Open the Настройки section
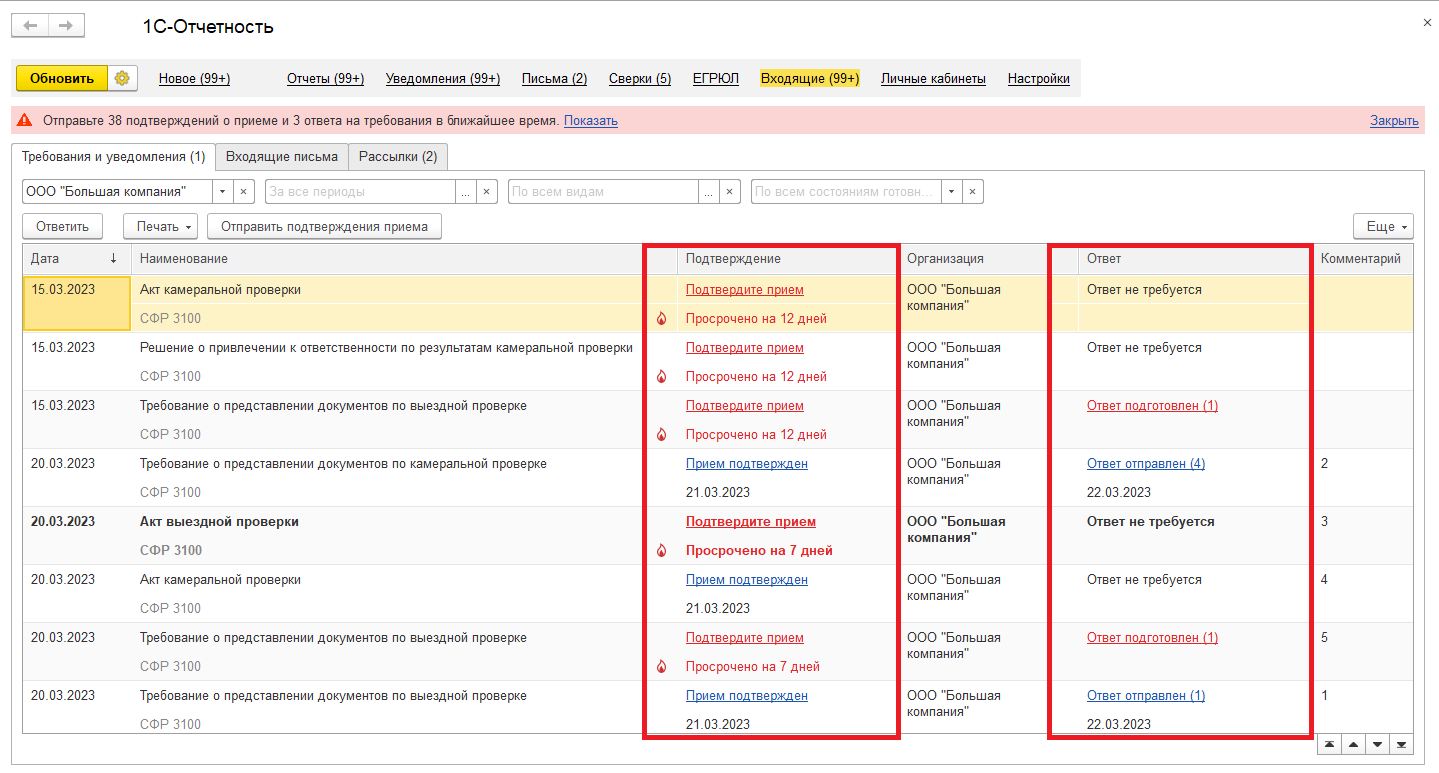 point(1039,78)
